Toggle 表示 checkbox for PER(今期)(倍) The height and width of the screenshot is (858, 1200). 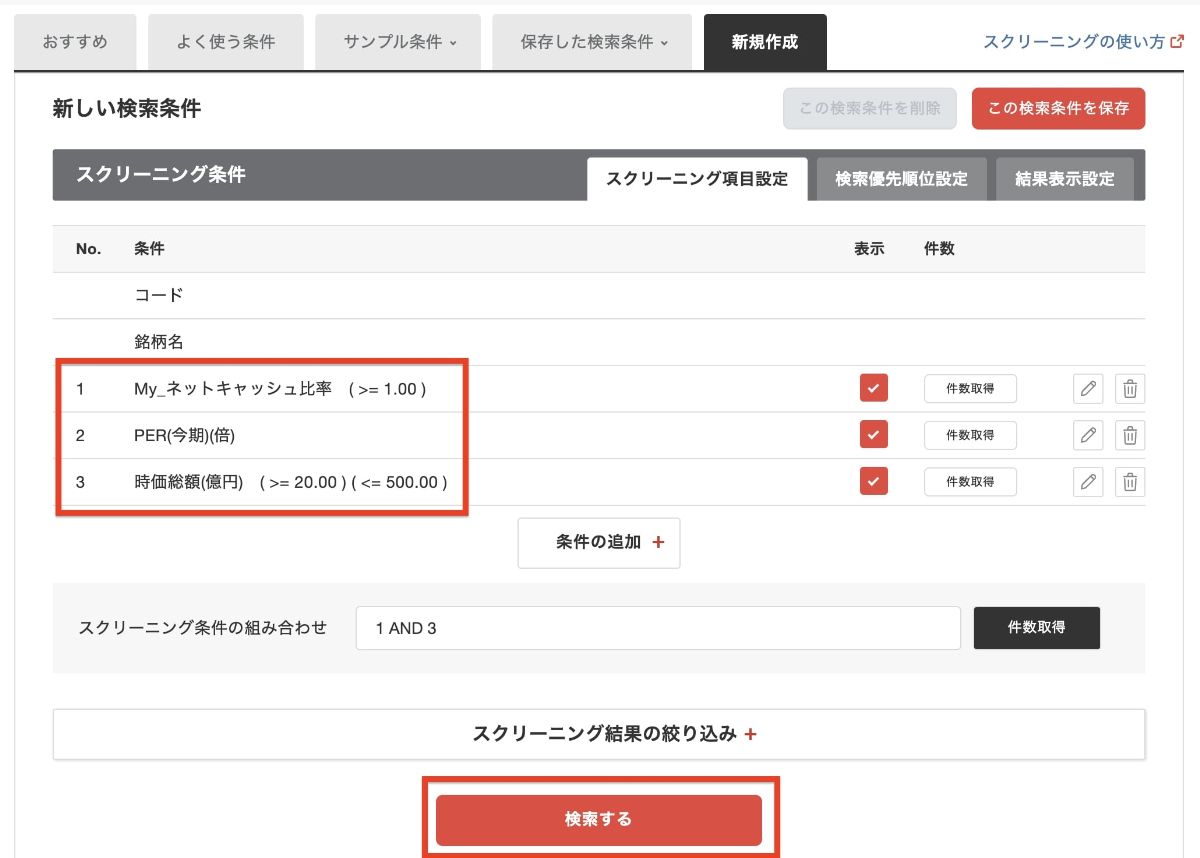[x=873, y=435]
